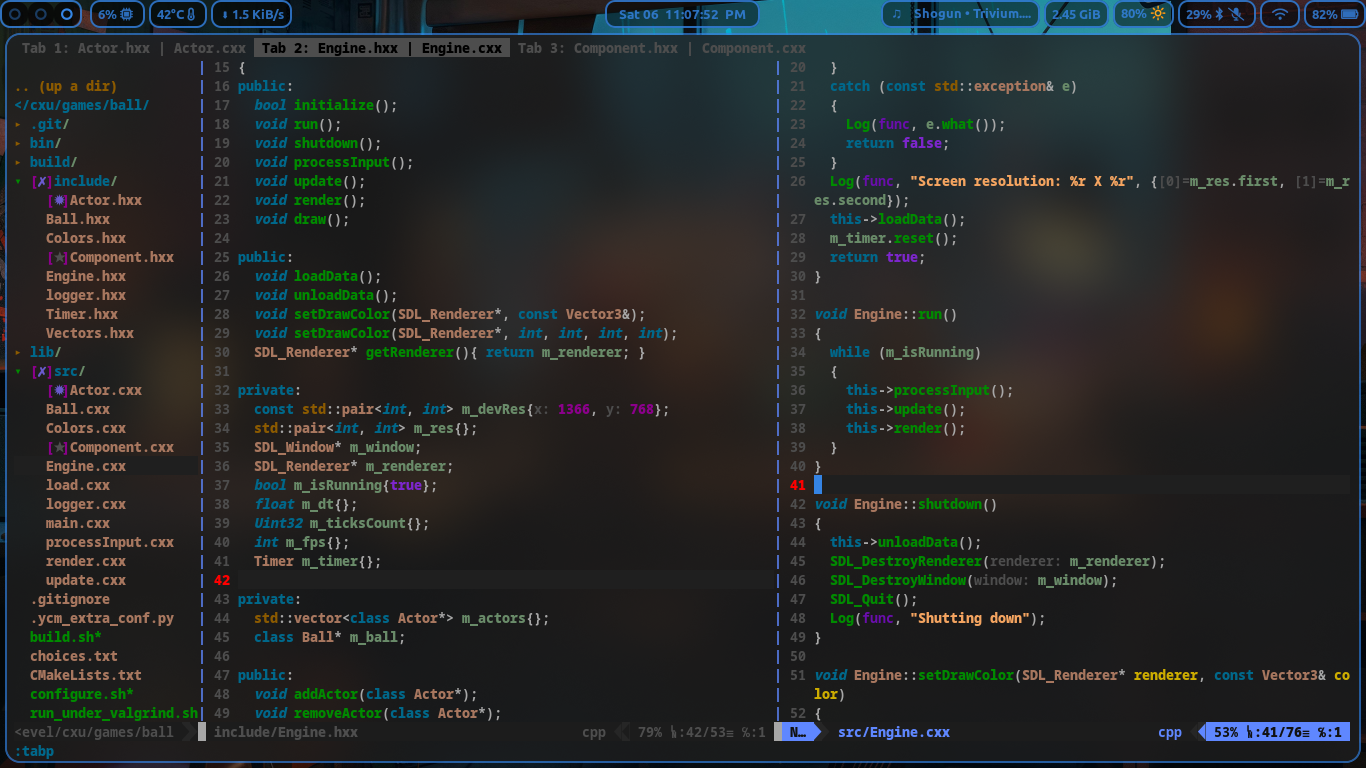Open .ycm_extra_conf.py in the file tree
1366x768 pixels.
click(102, 618)
